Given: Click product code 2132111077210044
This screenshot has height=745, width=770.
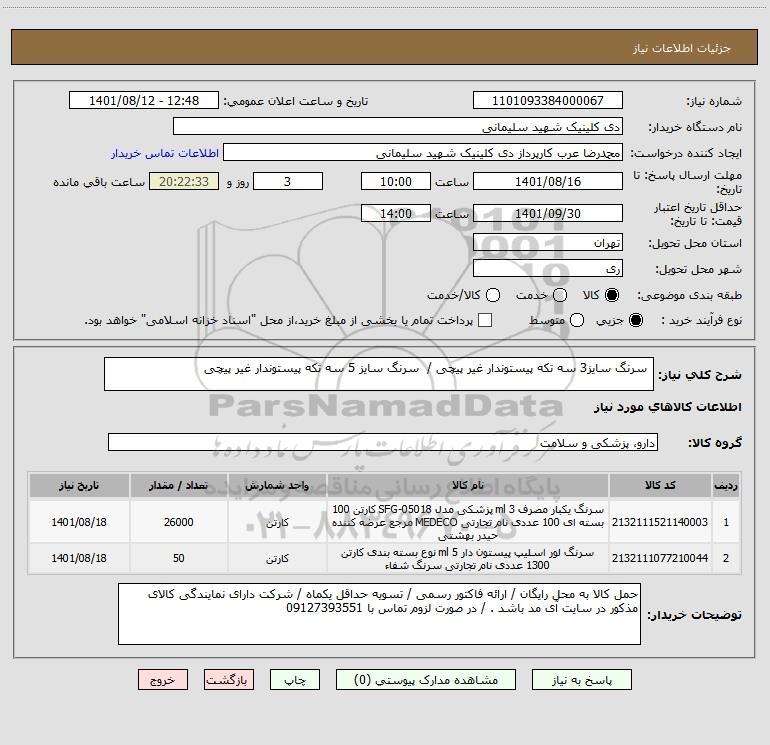Looking at the screenshot, I should point(660,558).
